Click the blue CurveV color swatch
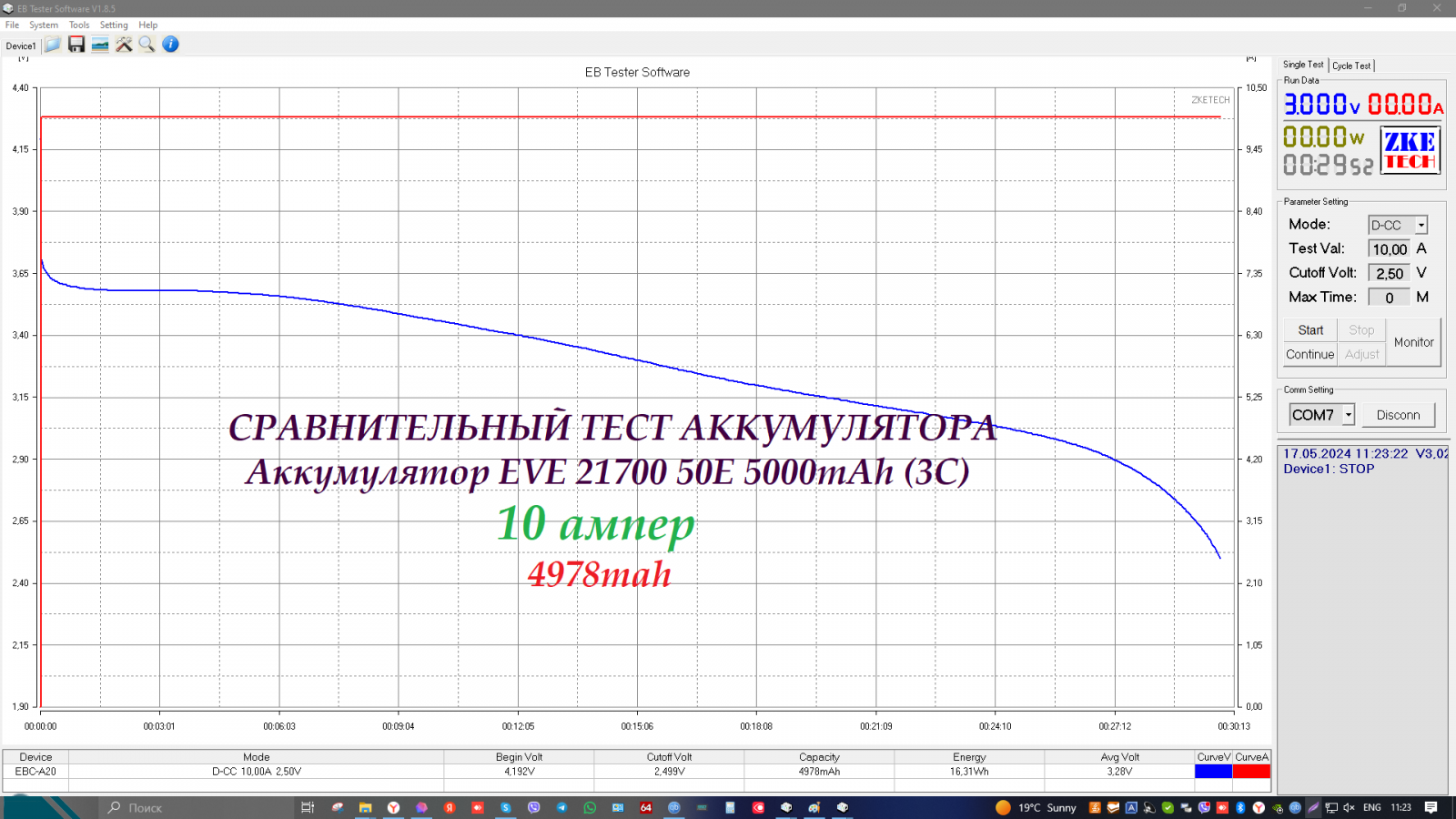 click(x=1213, y=772)
